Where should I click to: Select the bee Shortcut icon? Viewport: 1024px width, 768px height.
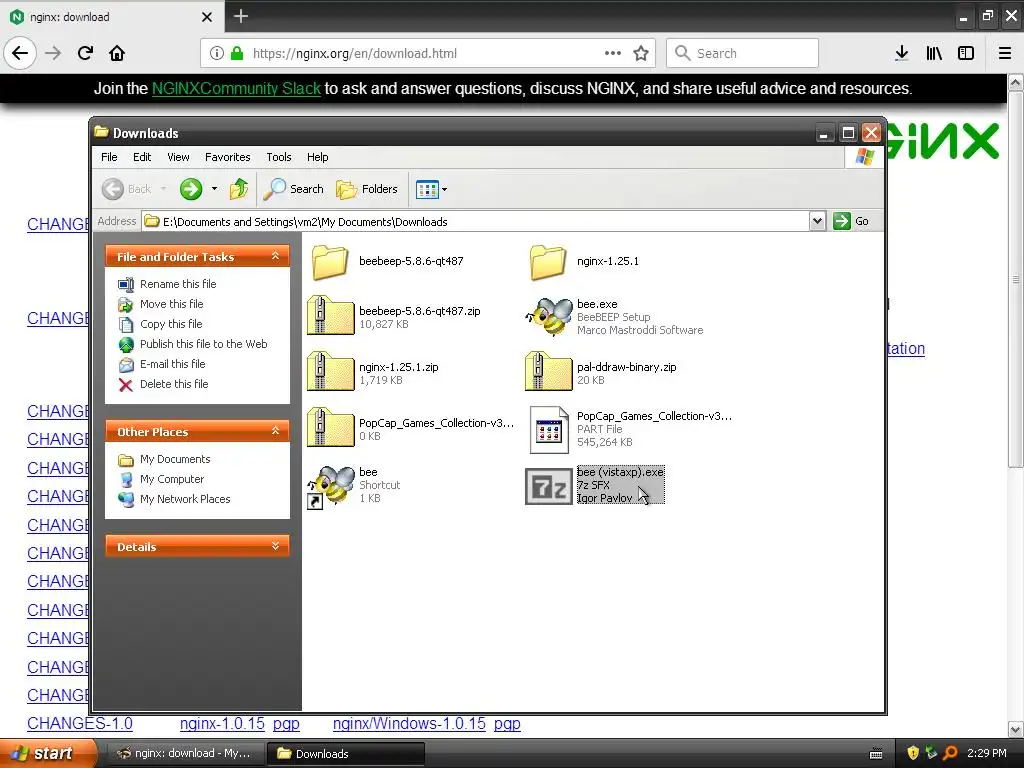(x=330, y=486)
